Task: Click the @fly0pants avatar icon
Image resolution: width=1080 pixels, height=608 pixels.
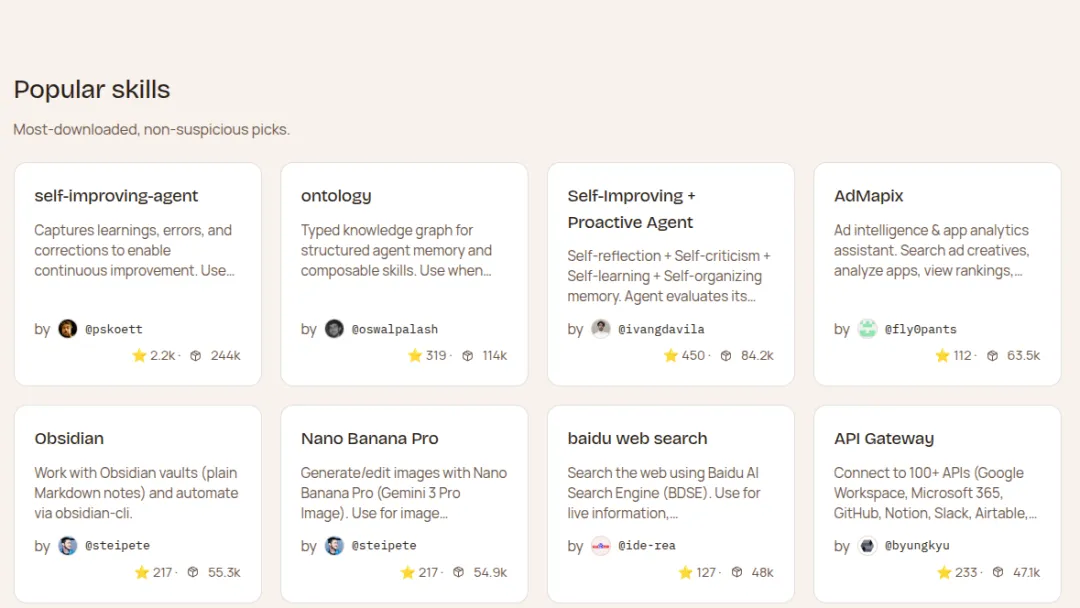Action: (867, 329)
